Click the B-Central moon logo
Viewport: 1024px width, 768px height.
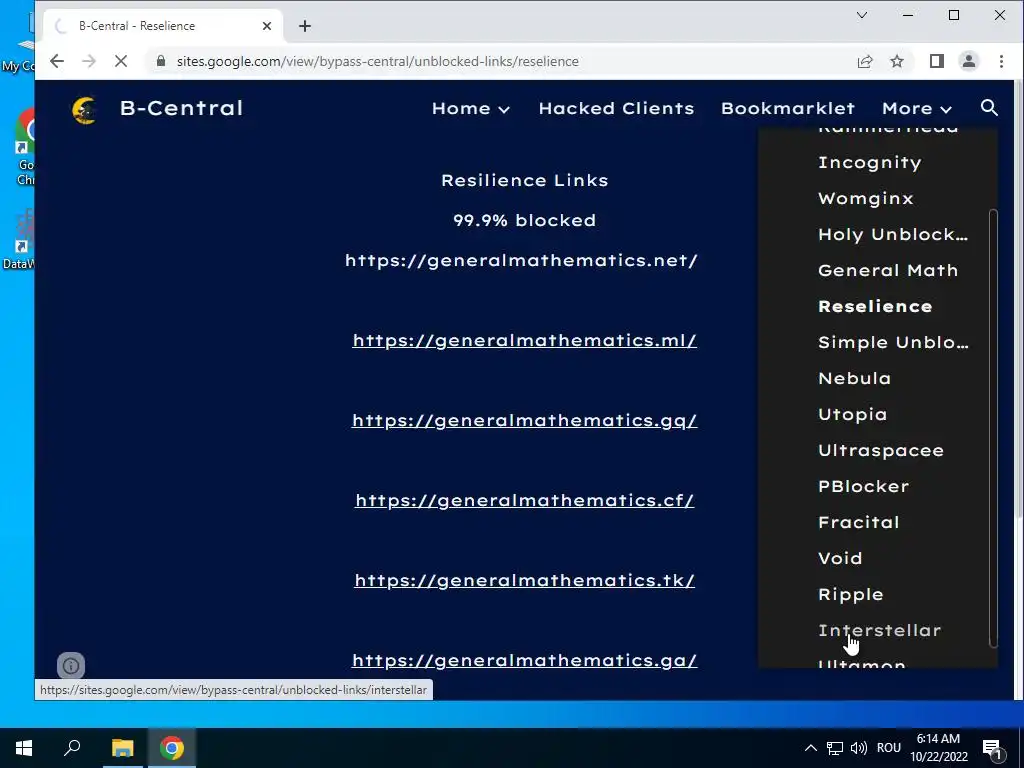point(84,110)
